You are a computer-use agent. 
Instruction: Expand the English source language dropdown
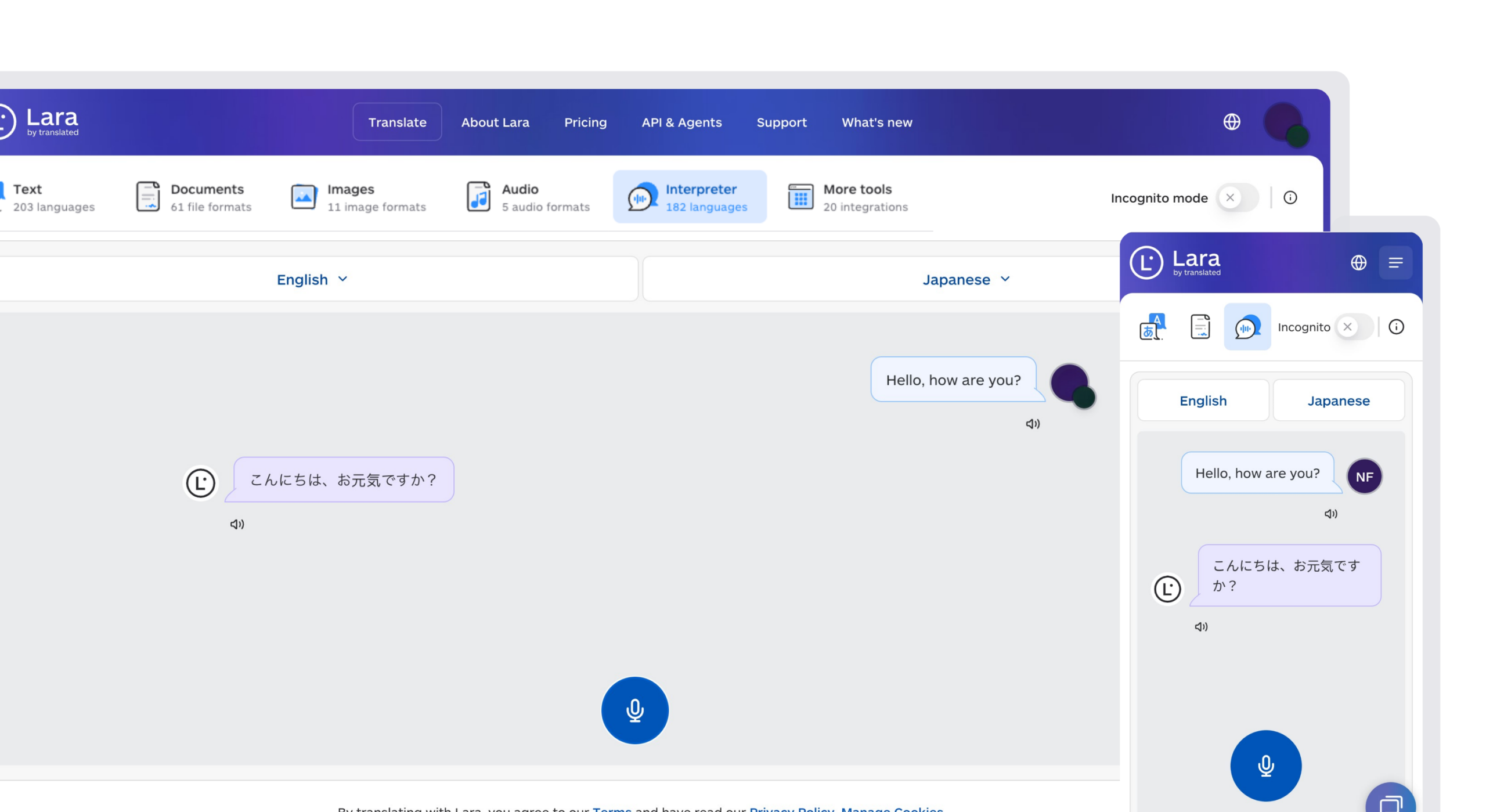(x=312, y=279)
